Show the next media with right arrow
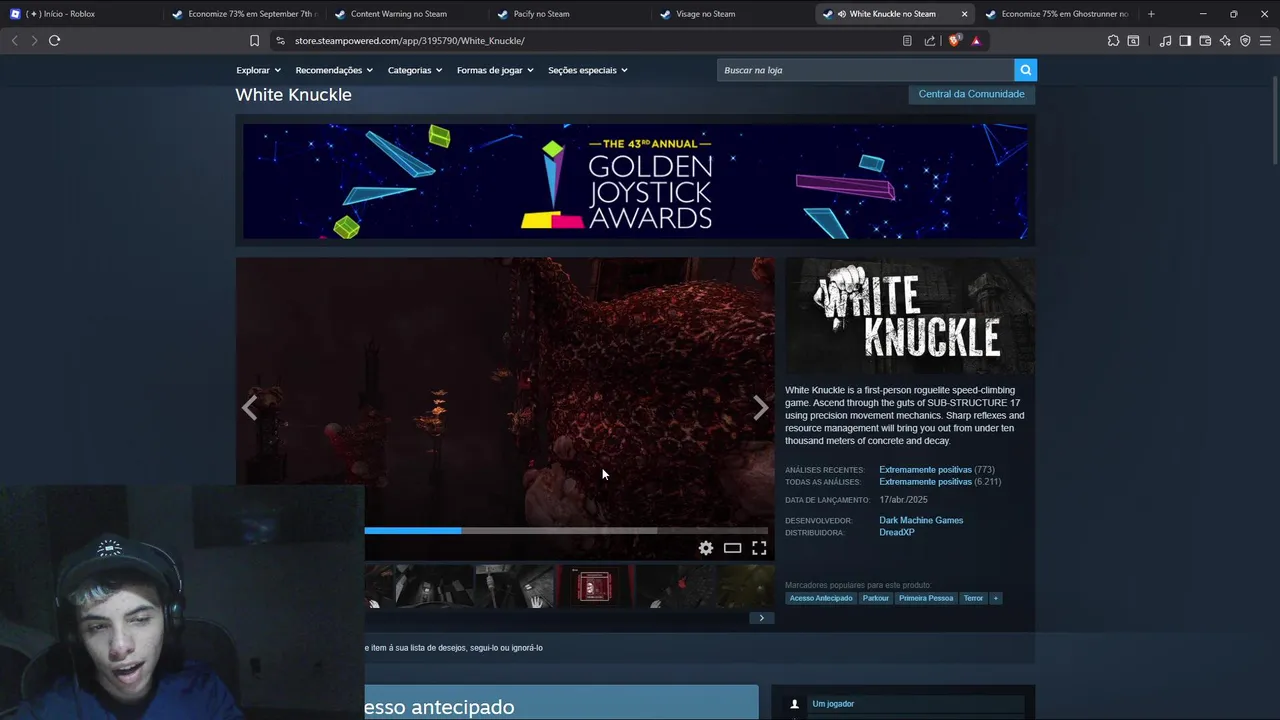Screen dimensions: 1280x720 (x=761, y=407)
